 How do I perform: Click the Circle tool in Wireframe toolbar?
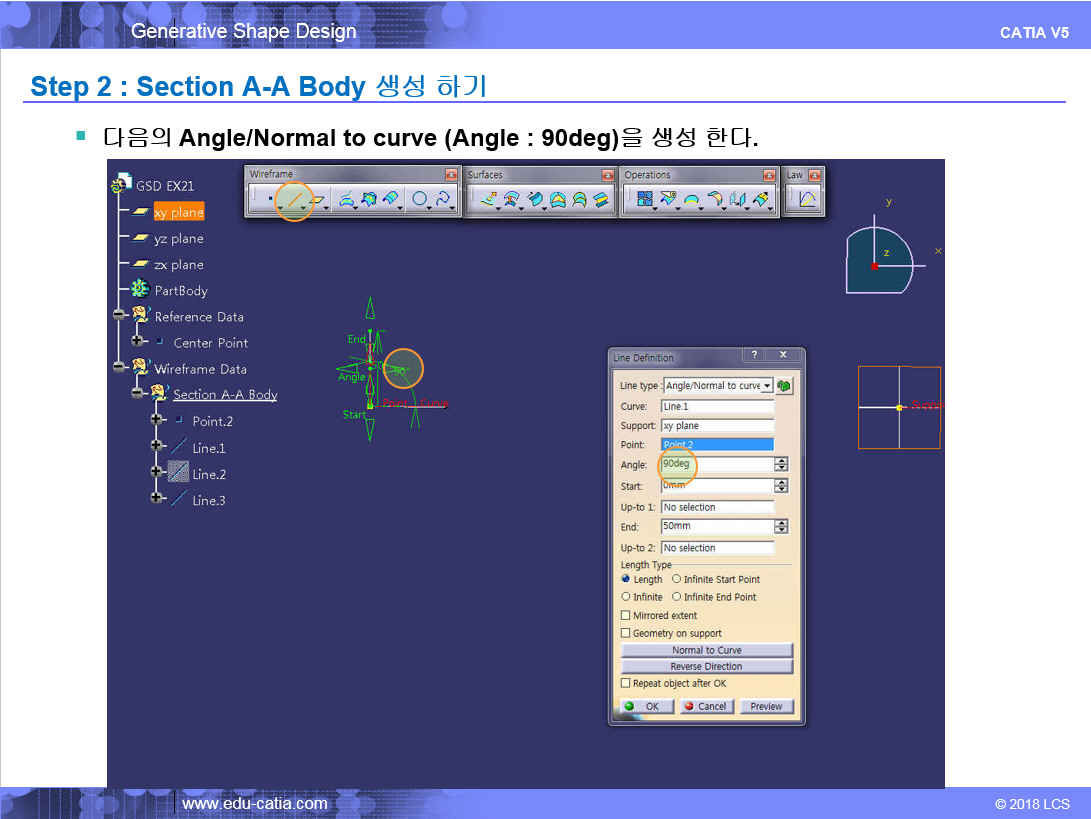(x=420, y=201)
